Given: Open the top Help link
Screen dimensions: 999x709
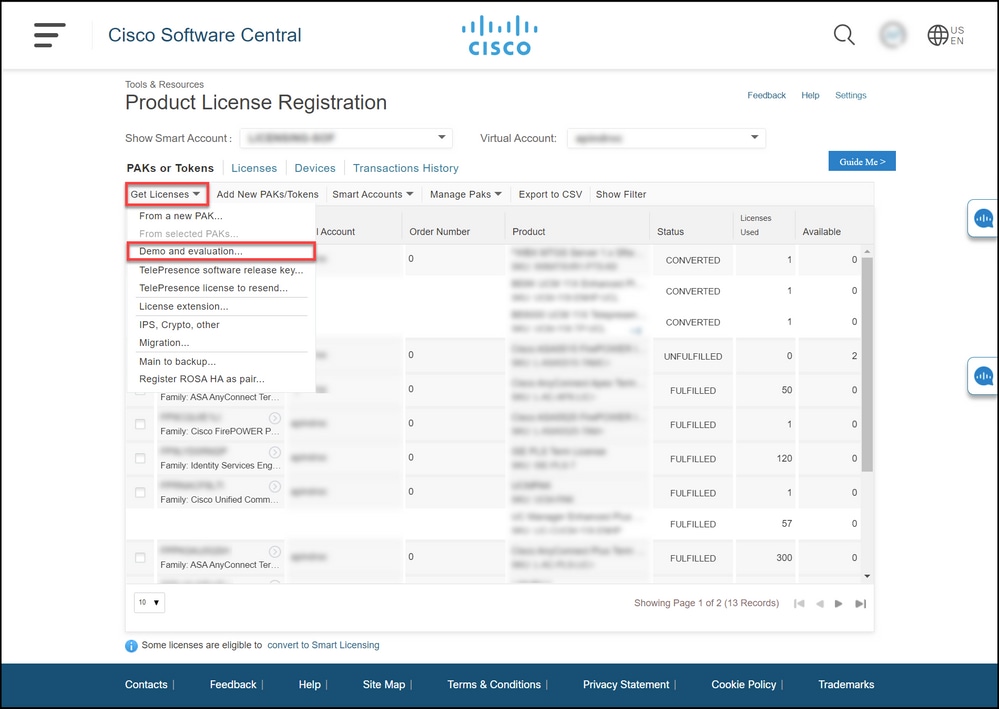Looking at the screenshot, I should 810,95.
